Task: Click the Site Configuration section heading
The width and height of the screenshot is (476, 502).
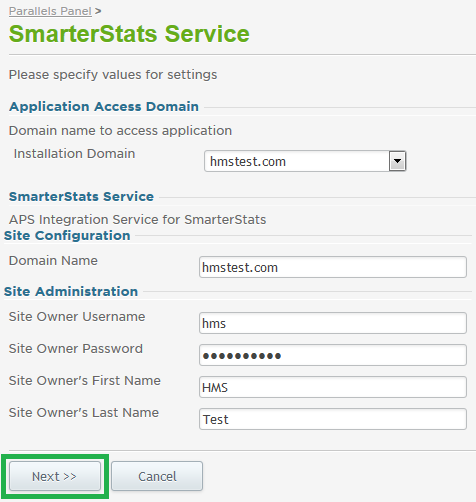Action: click(x=67, y=236)
